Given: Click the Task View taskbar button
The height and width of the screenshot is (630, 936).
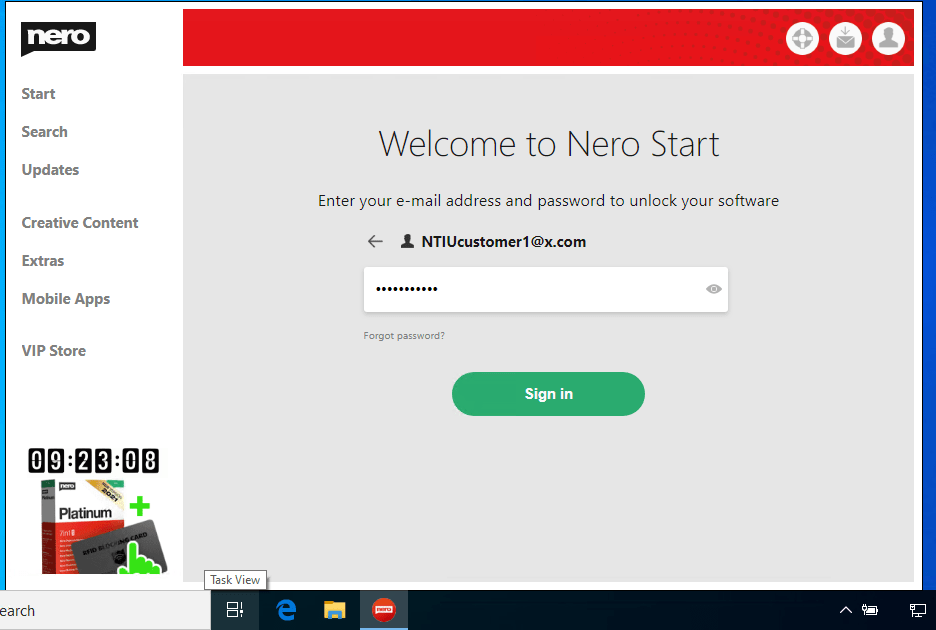Looking at the screenshot, I should [235, 610].
